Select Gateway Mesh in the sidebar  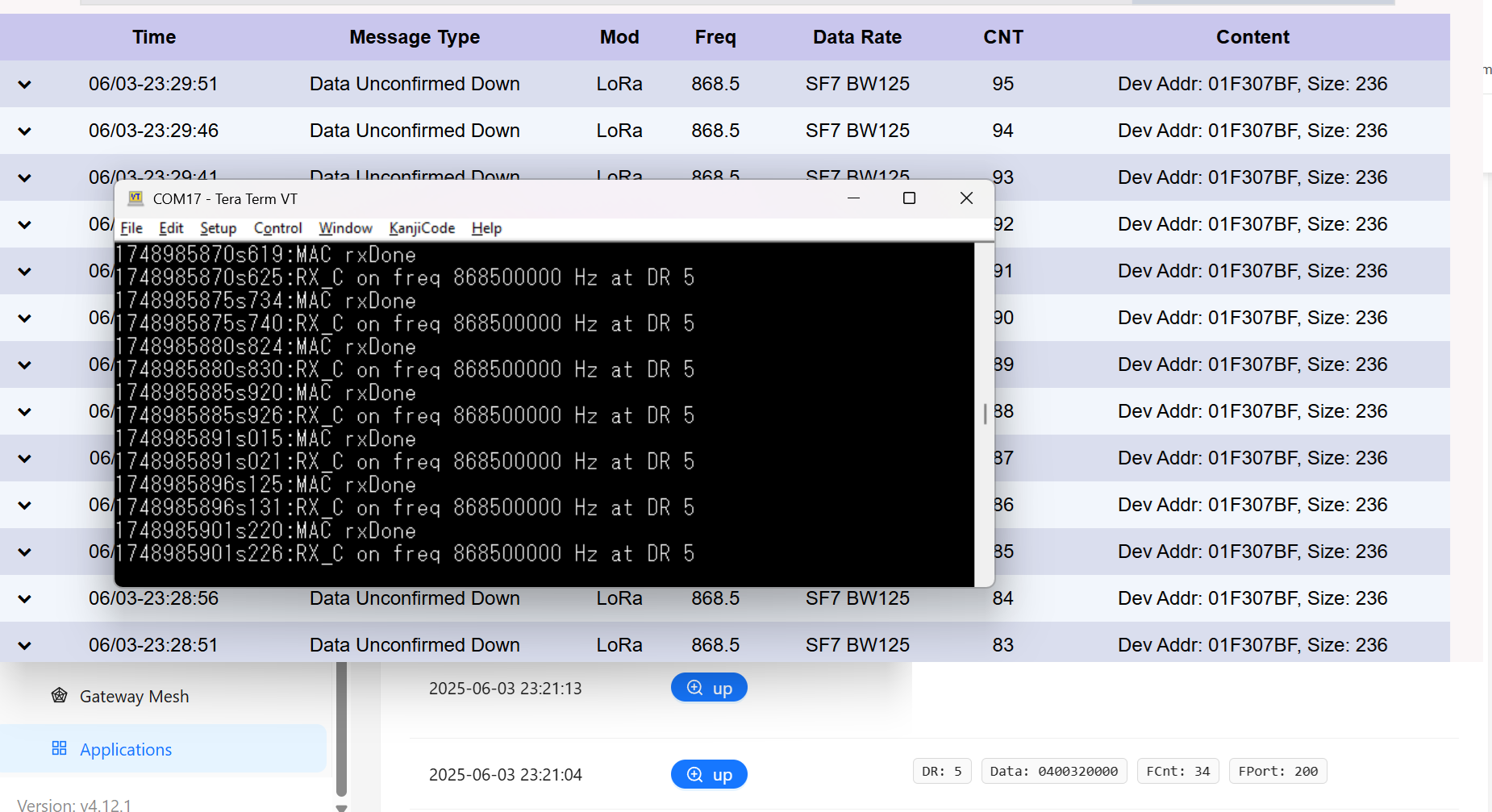point(134,695)
